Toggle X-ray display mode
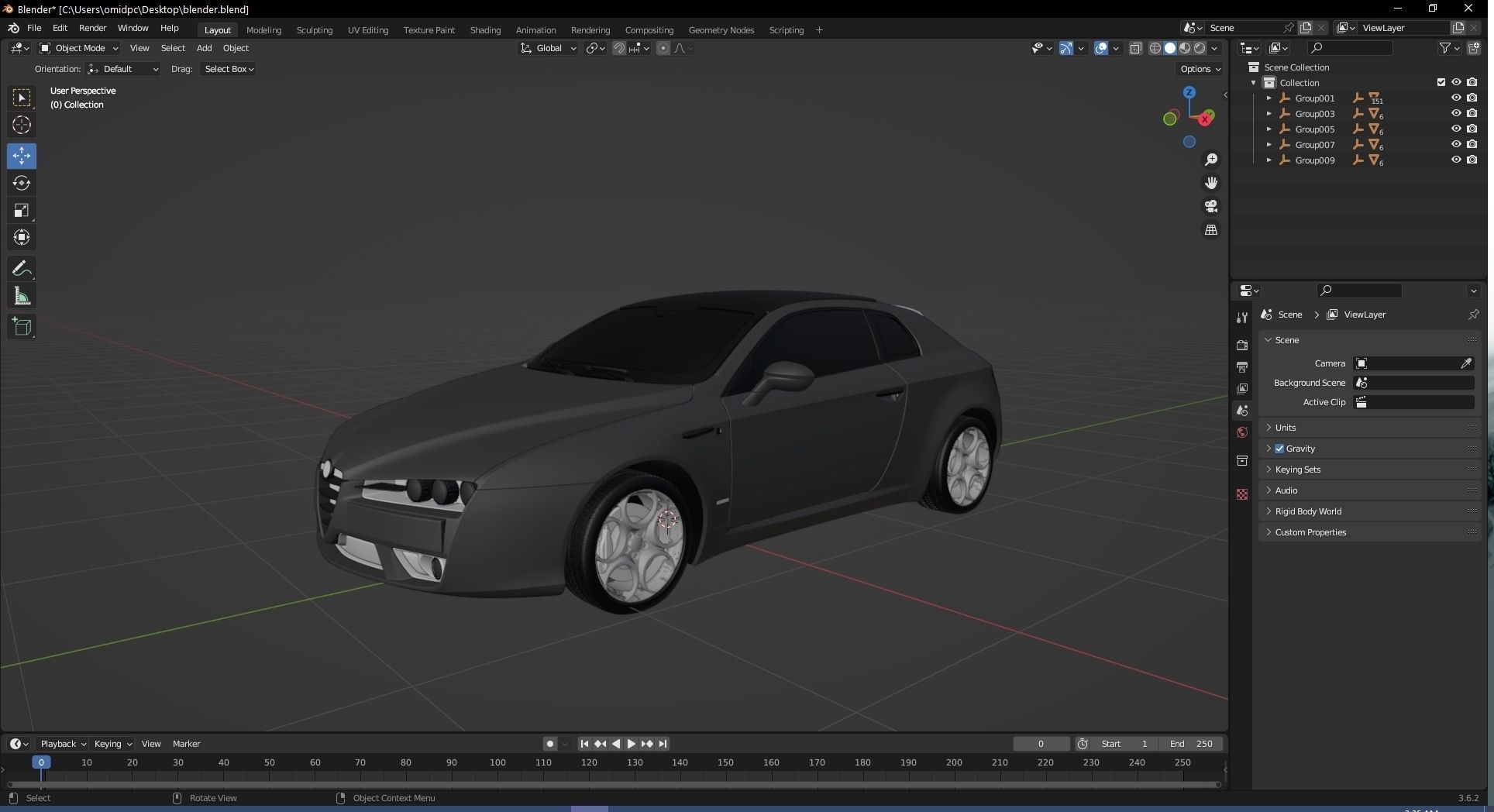Screen dimensions: 1494x812 [1136, 48]
